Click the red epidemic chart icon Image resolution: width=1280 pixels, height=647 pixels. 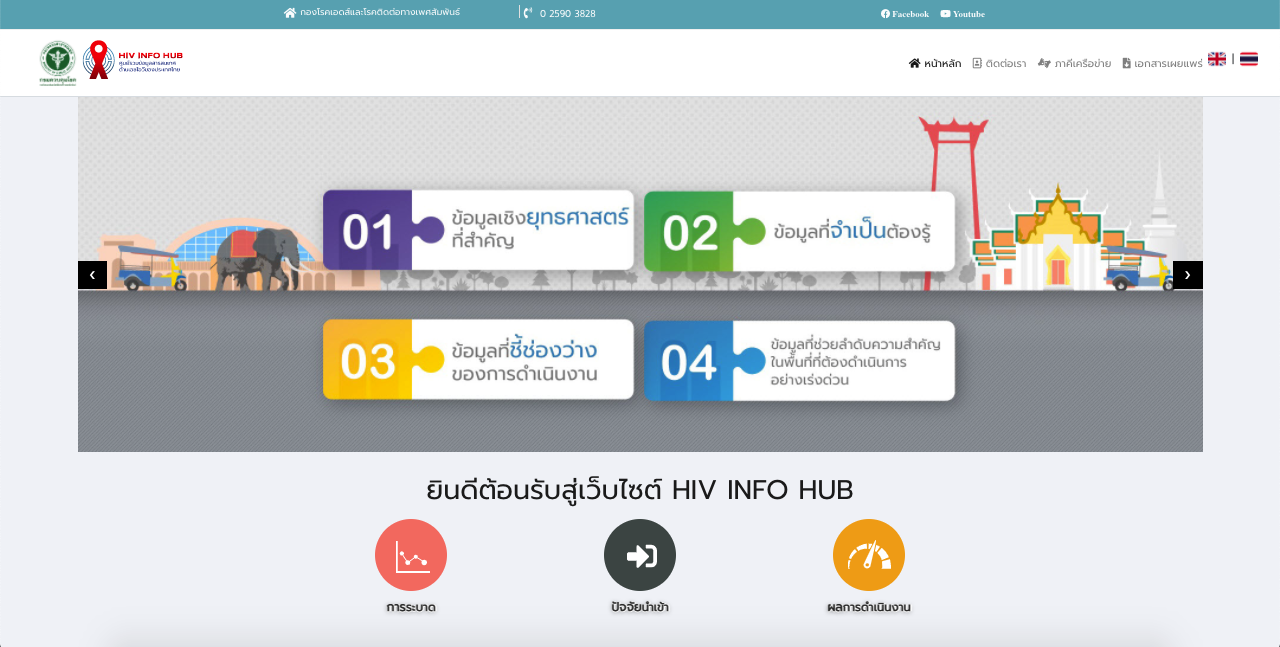click(410, 555)
